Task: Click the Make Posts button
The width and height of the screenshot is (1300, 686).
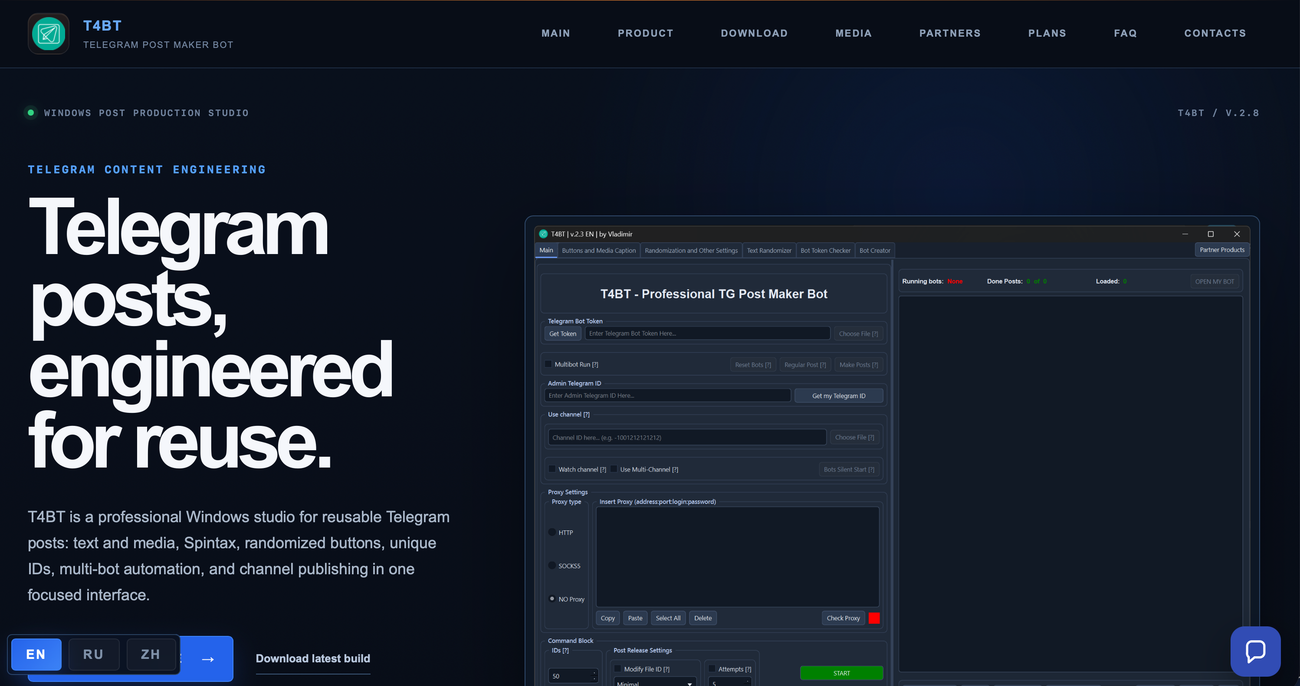Action: click(859, 365)
